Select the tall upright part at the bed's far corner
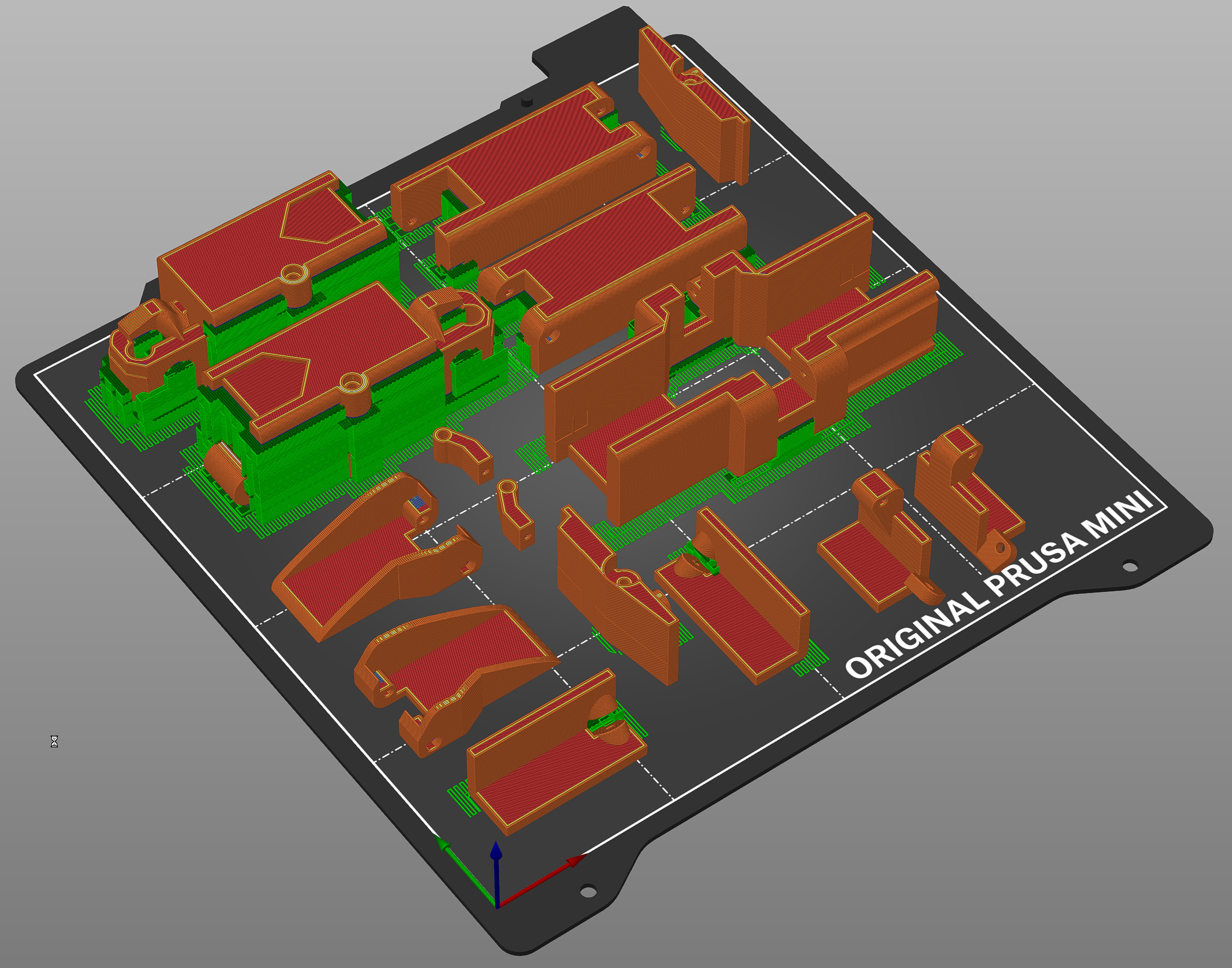This screenshot has height=968, width=1232. click(x=694, y=105)
